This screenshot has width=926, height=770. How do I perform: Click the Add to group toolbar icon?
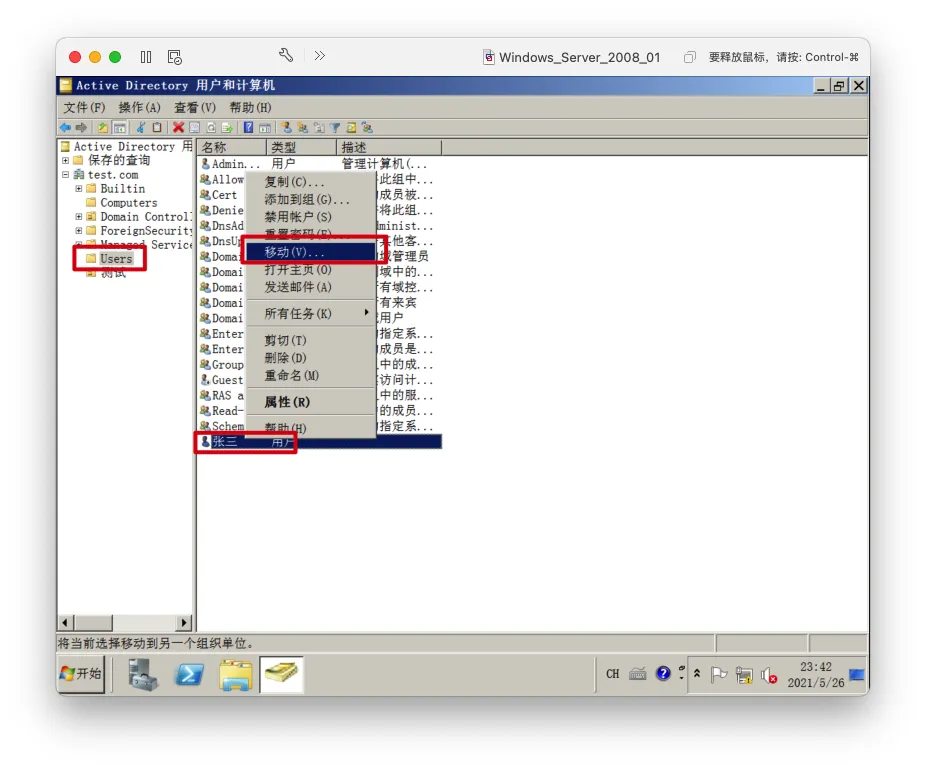(367, 128)
